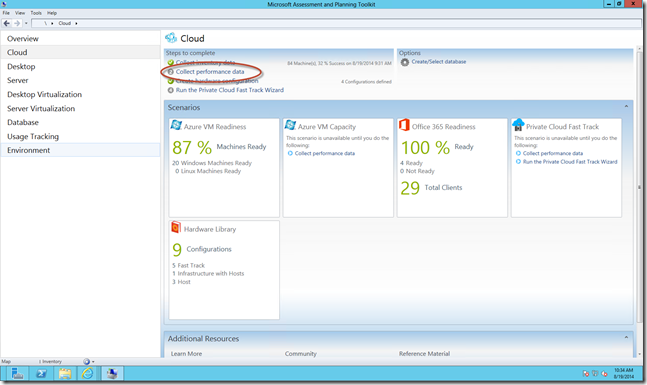
Task: Select Server Virtualization in the sidebar
Action: pos(80,109)
